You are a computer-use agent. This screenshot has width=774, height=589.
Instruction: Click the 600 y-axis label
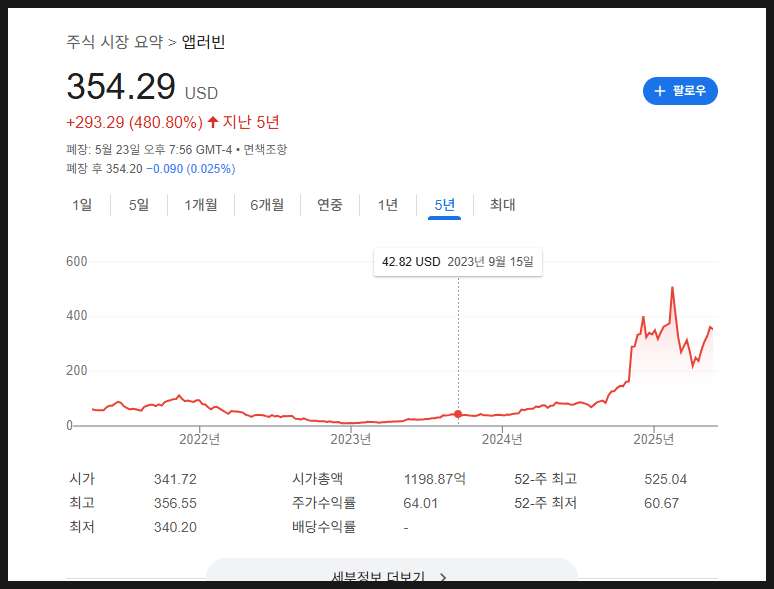point(77,261)
